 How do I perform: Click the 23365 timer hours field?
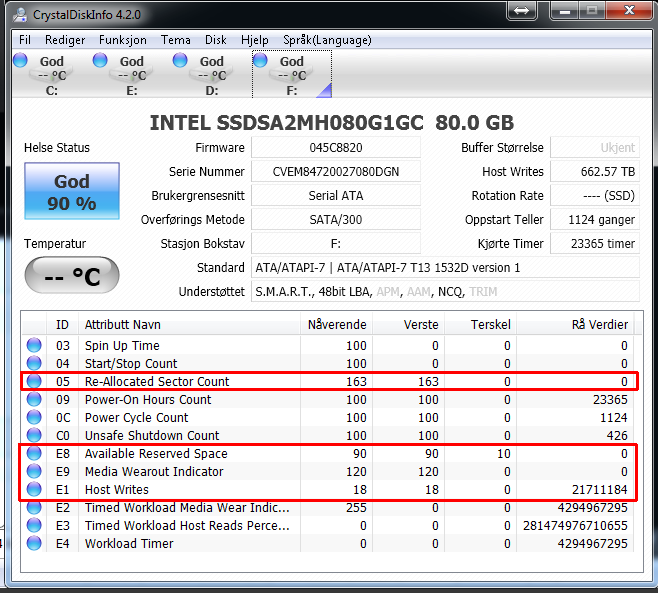[x=595, y=243]
